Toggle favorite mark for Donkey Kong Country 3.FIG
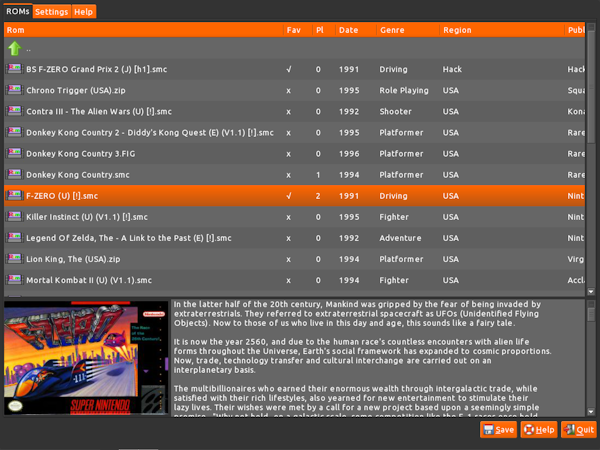 [289, 154]
